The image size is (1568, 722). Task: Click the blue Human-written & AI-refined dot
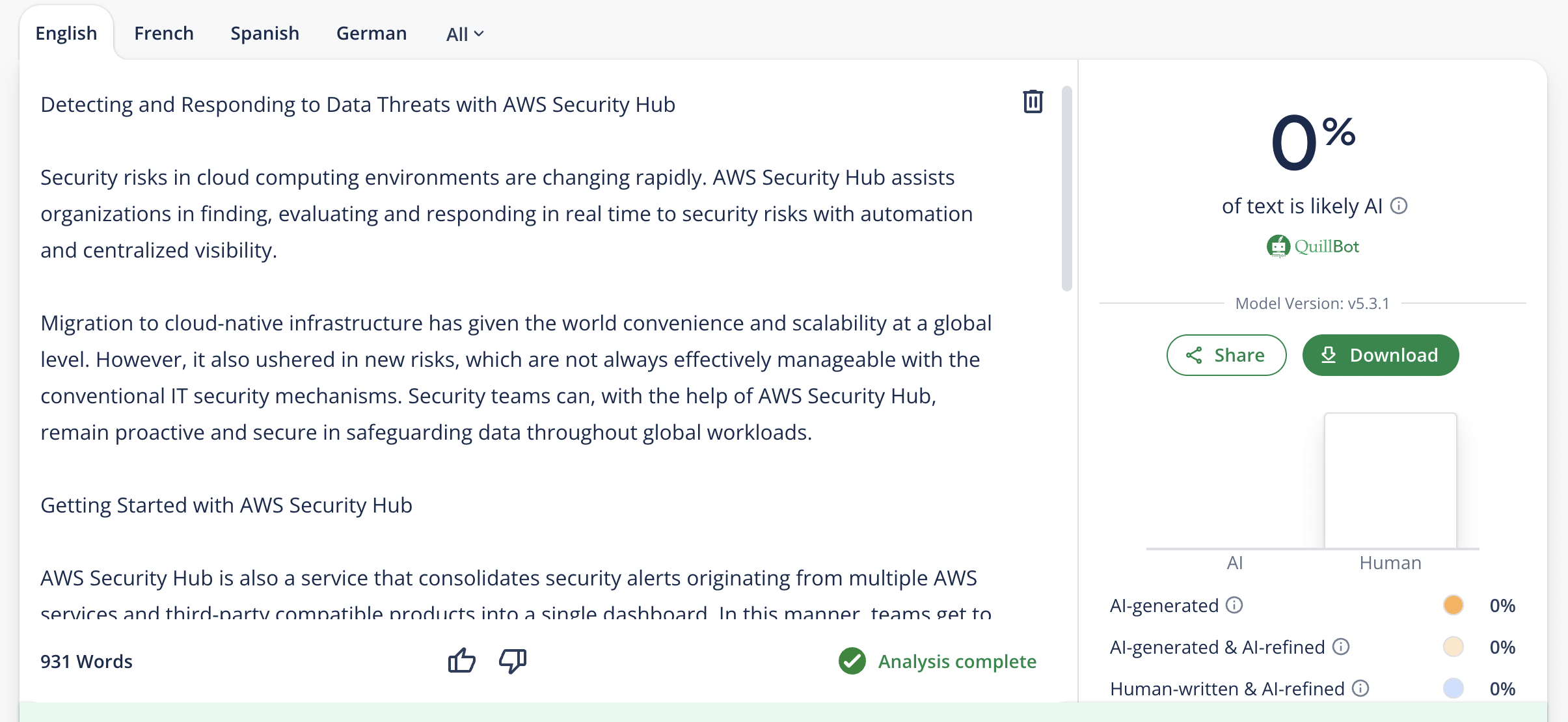tap(1453, 688)
